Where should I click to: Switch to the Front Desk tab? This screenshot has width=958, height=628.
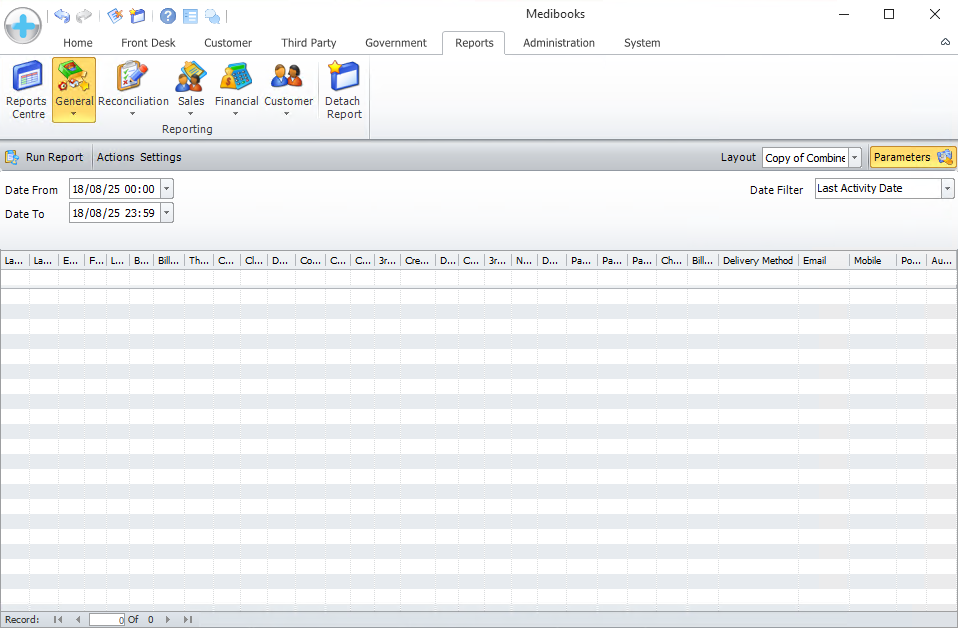click(x=148, y=43)
